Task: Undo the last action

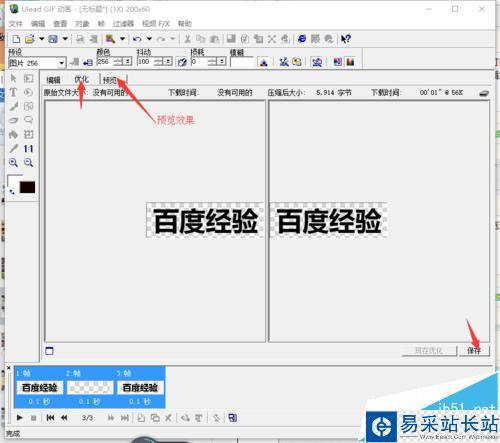Action: tap(137, 39)
